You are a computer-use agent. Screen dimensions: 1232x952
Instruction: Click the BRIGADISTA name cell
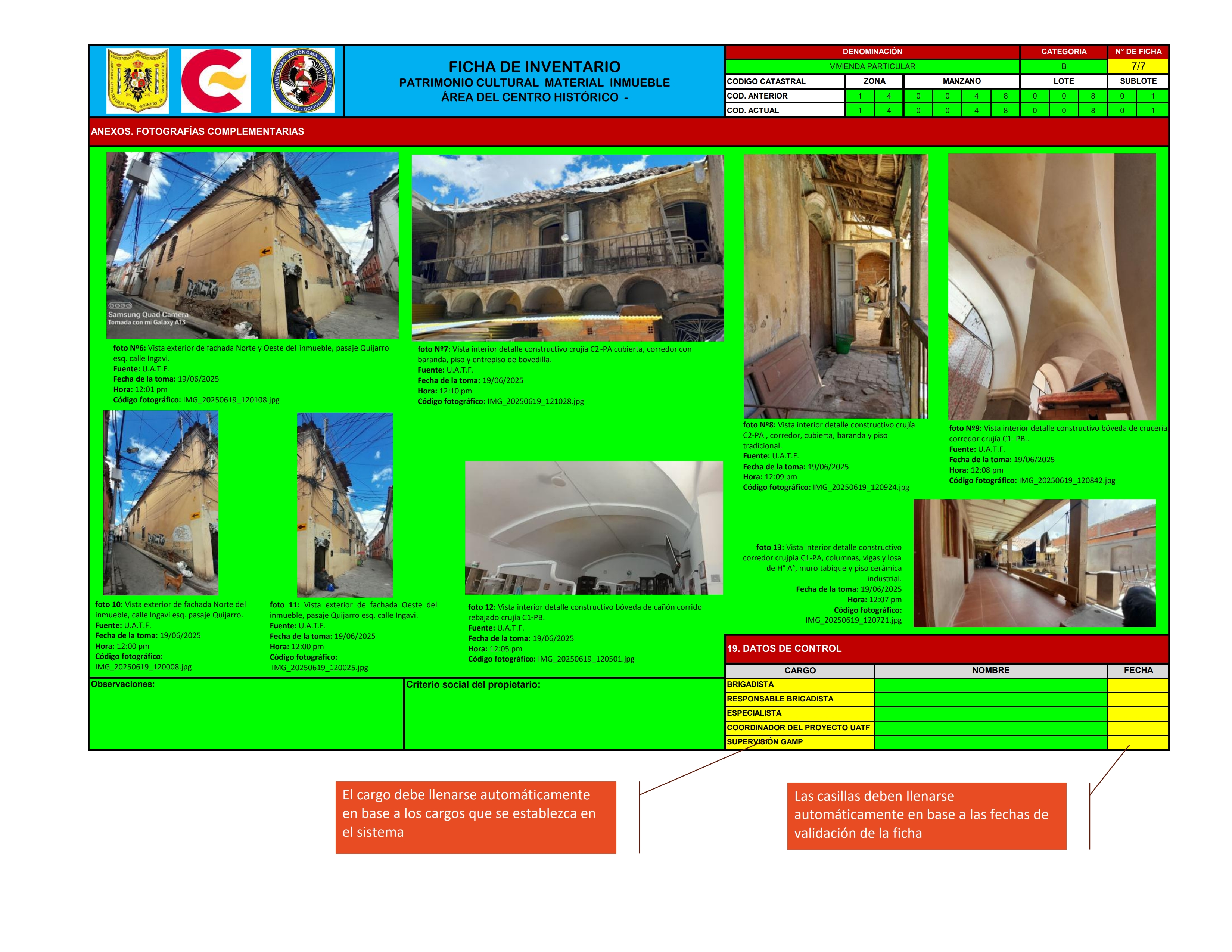990,685
